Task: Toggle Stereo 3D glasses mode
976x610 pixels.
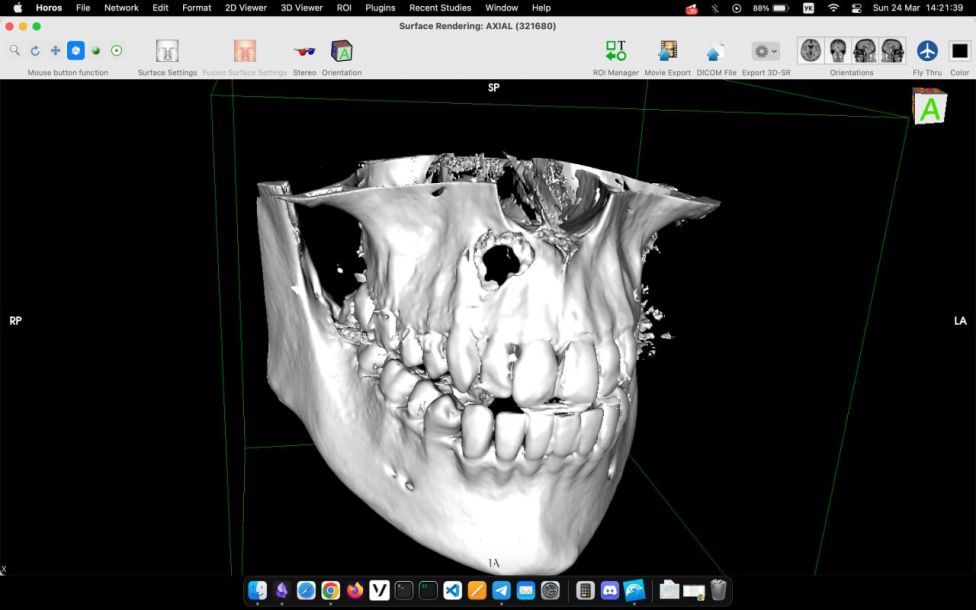Action: 304,51
